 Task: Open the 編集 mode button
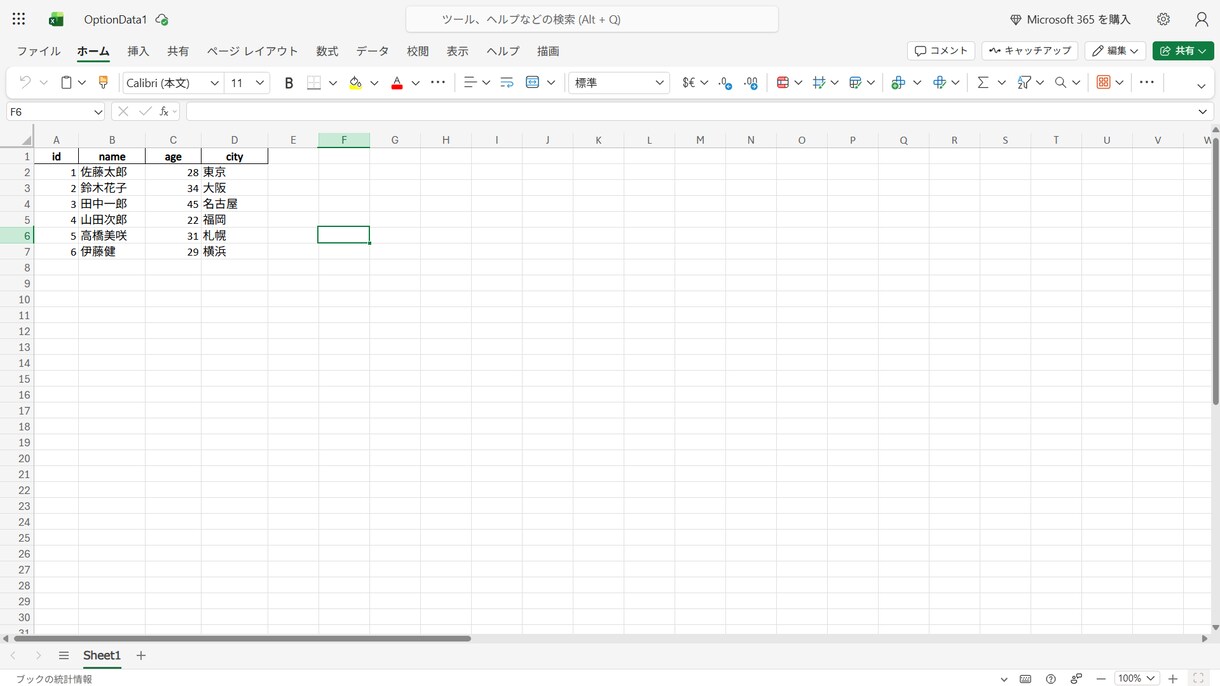[1115, 51]
